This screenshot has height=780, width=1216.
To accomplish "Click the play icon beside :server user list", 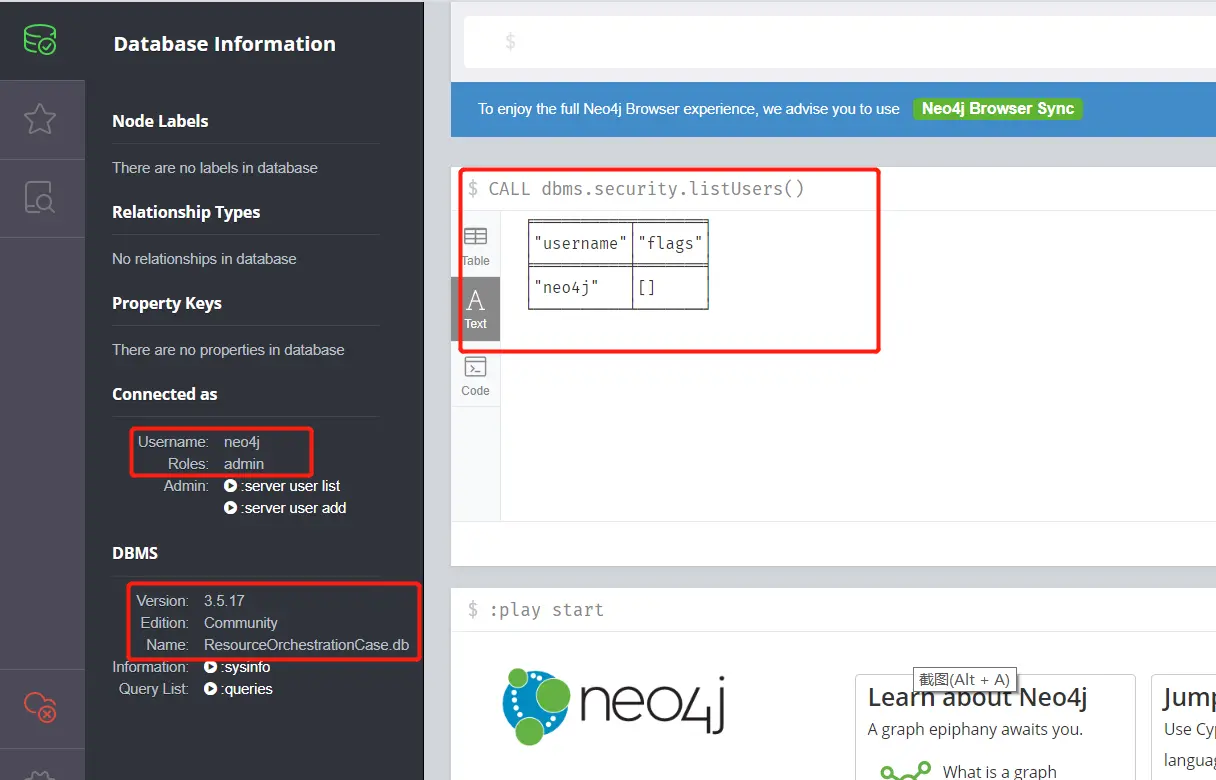I will [231, 486].
